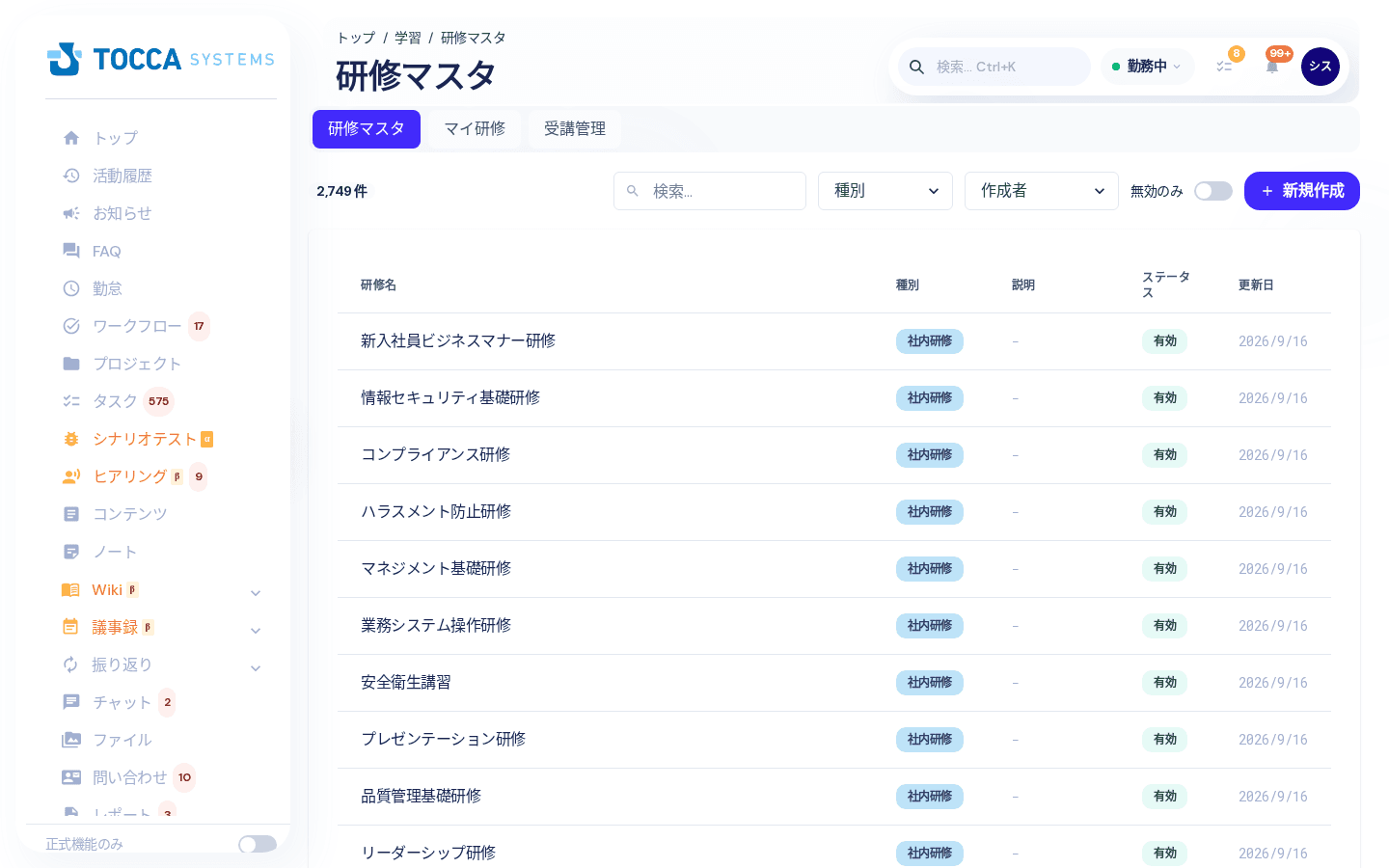Click the TOCCA Systems logo
The width and height of the screenshot is (1389, 868).
coord(161,59)
